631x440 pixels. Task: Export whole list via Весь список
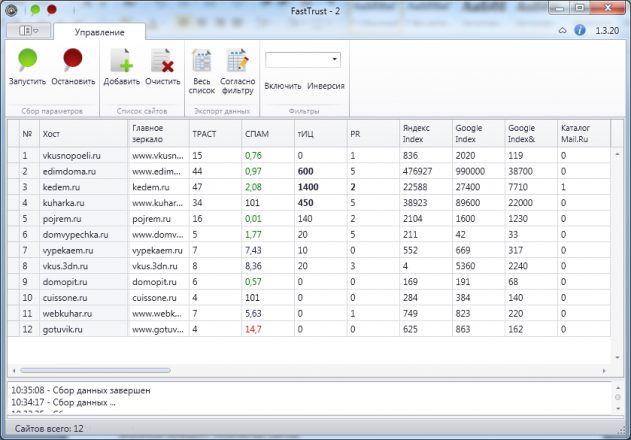[x=202, y=72]
